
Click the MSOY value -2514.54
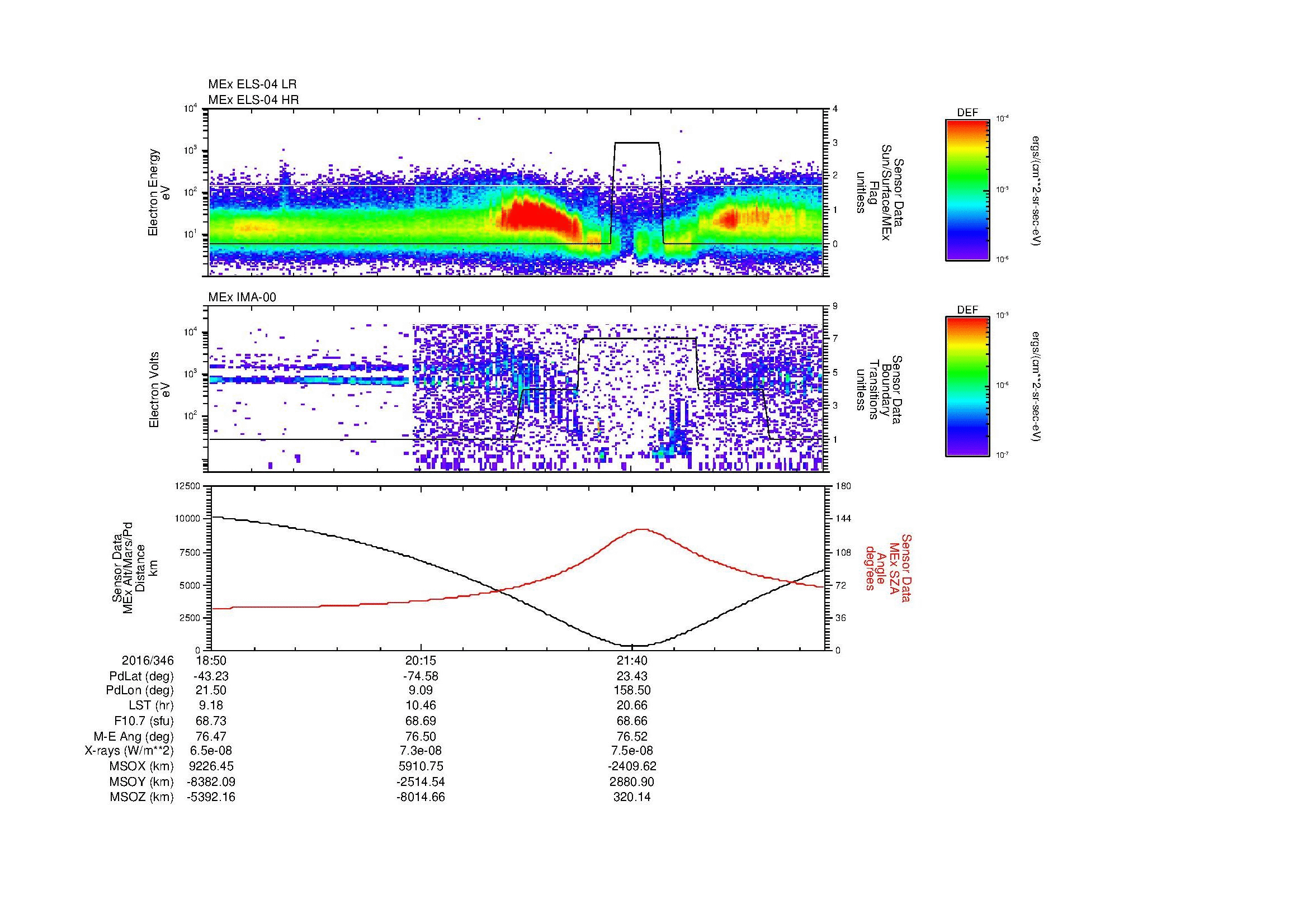coord(421,781)
